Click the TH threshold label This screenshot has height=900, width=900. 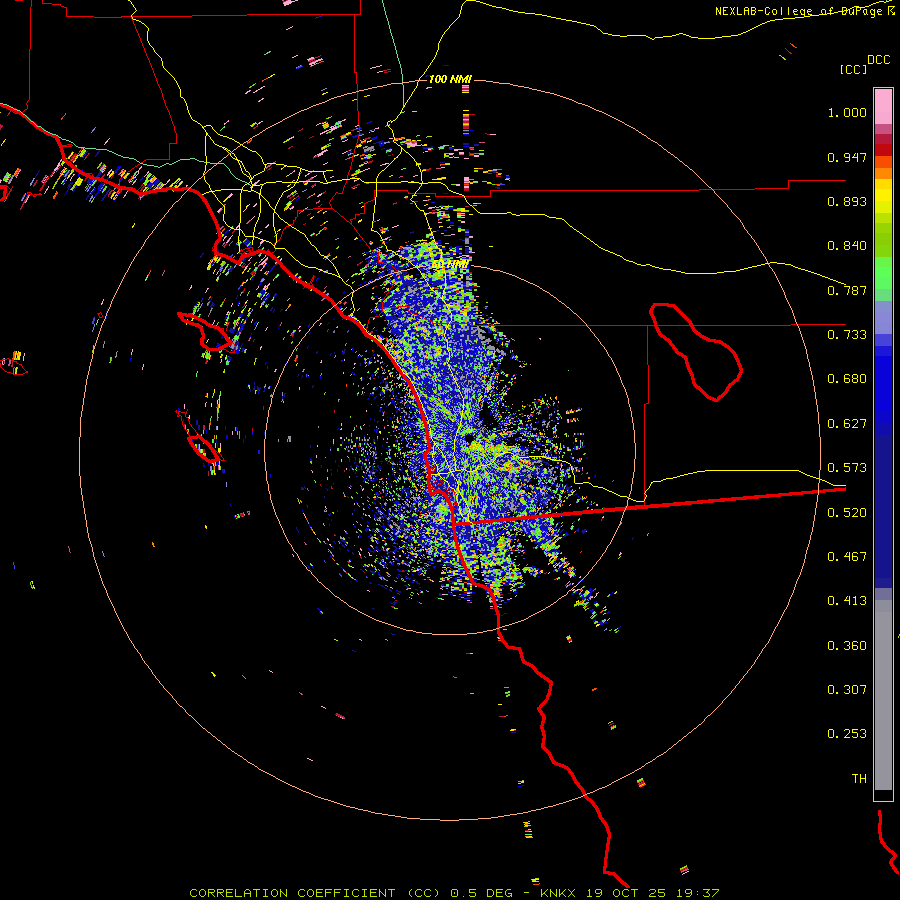(859, 779)
